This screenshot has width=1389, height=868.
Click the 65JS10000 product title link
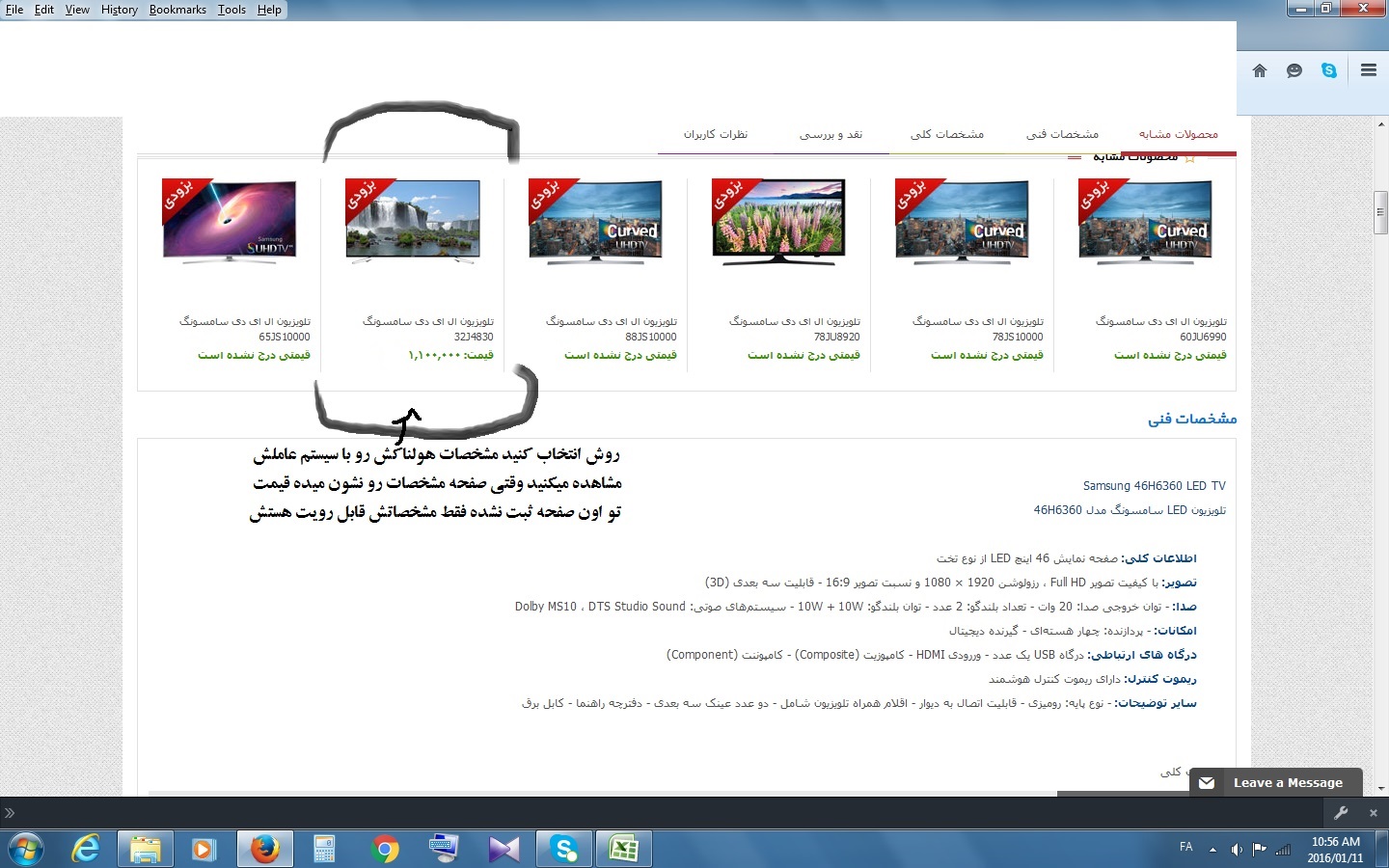tap(245, 329)
